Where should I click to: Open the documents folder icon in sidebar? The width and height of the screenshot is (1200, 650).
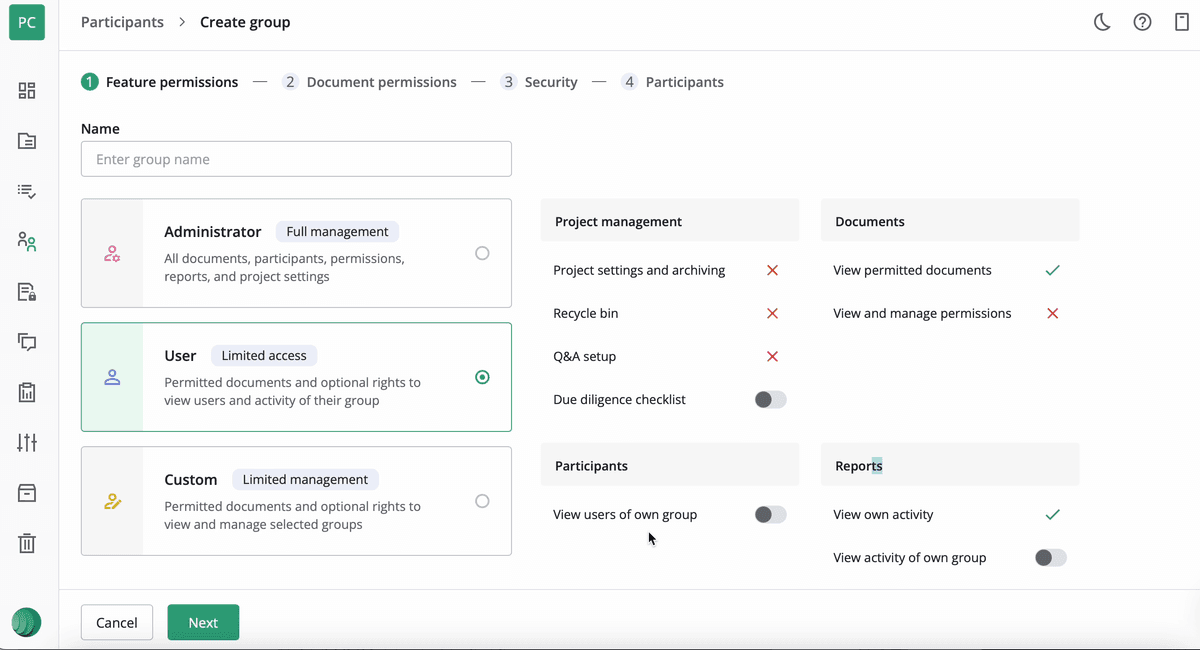pyautogui.click(x=27, y=141)
